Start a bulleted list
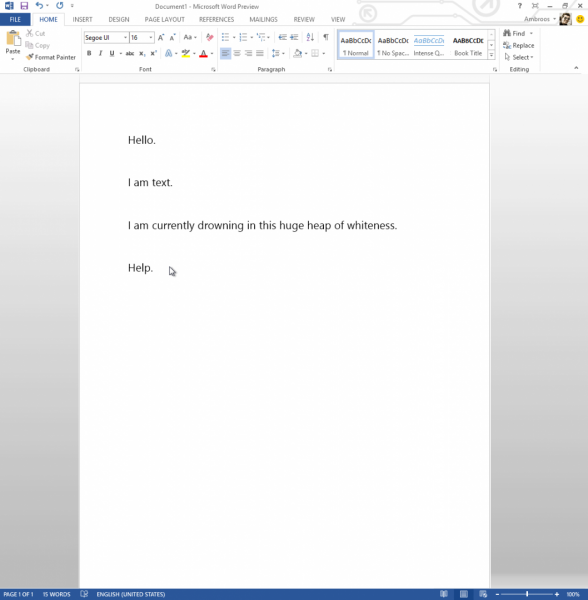The image size is (588, 600). 225,37
